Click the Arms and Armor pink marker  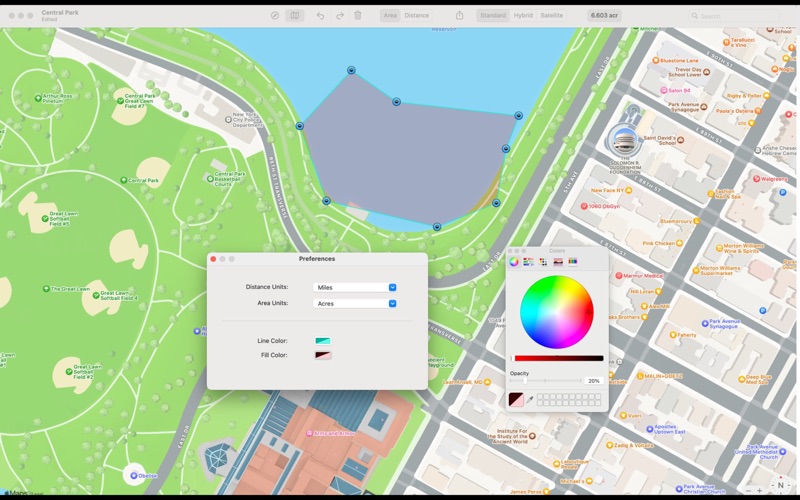tap(309, 433)
